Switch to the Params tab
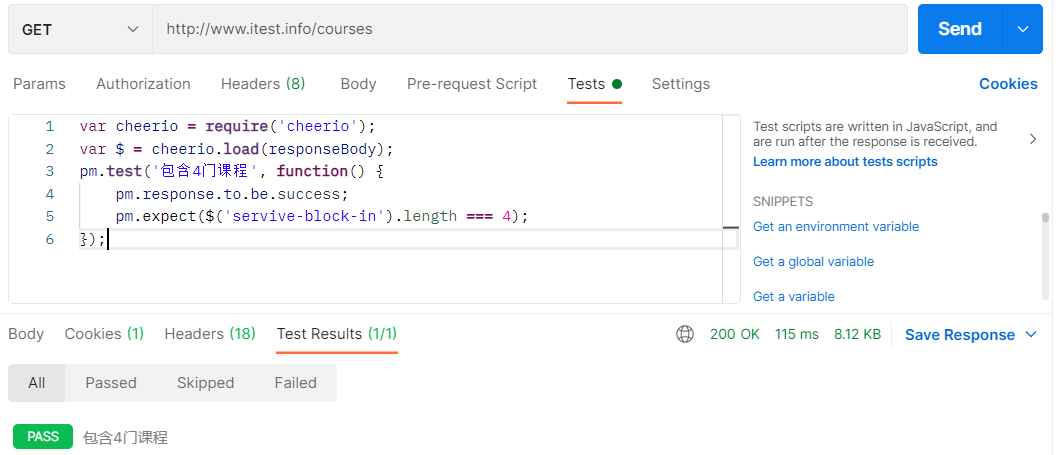 point(39,84)
